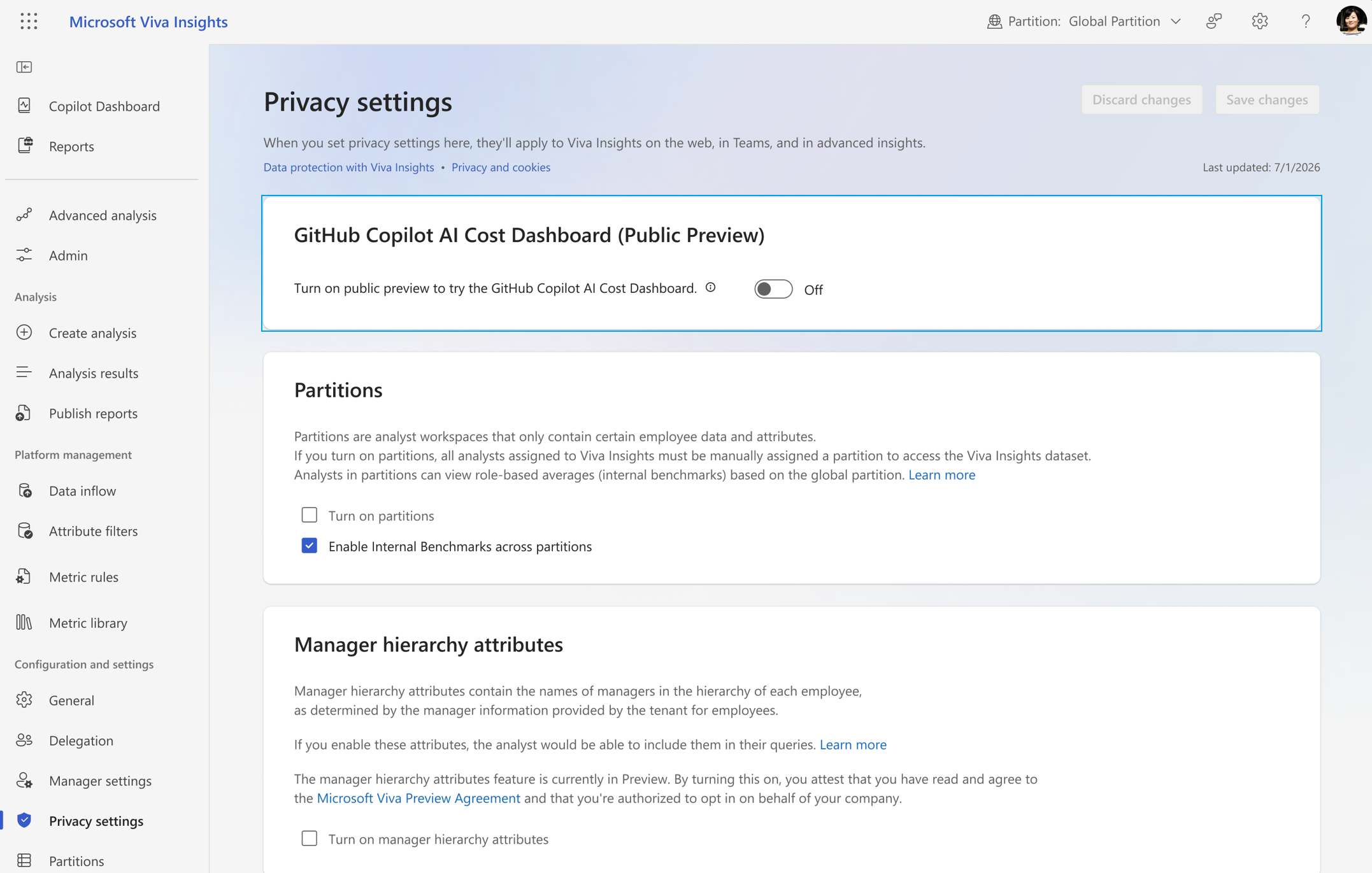Open Partitions in the sidebar
1372x873 pixels.
(76, 860)
